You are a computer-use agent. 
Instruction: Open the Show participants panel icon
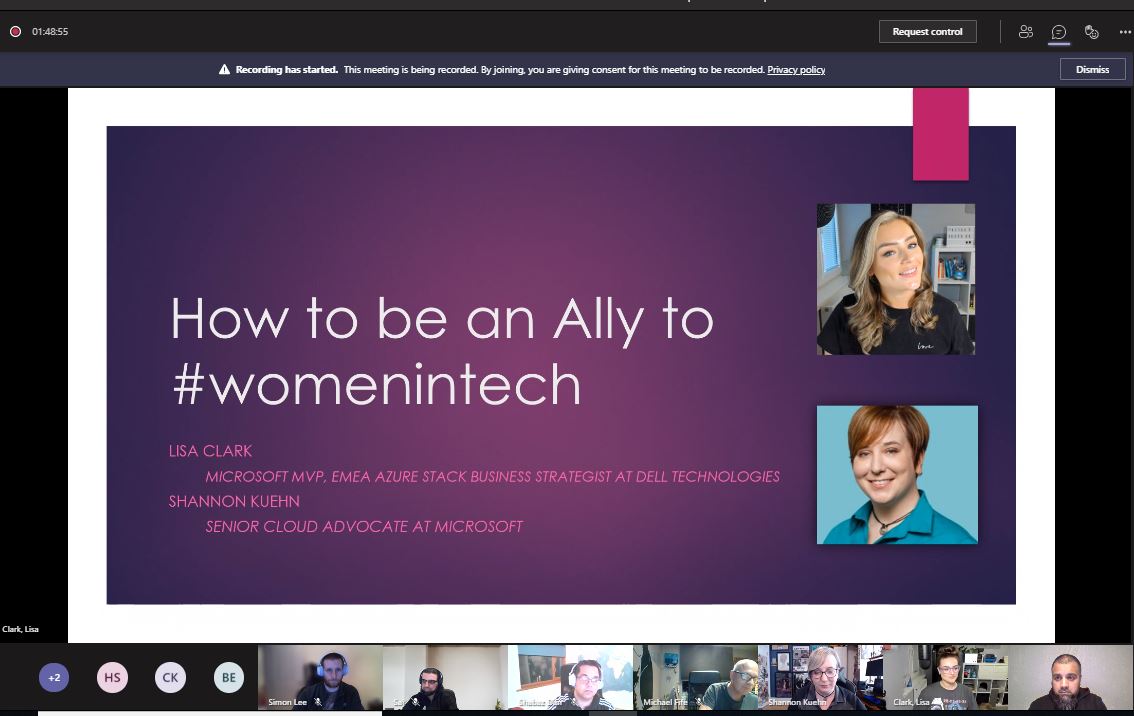pos(1026,32)
